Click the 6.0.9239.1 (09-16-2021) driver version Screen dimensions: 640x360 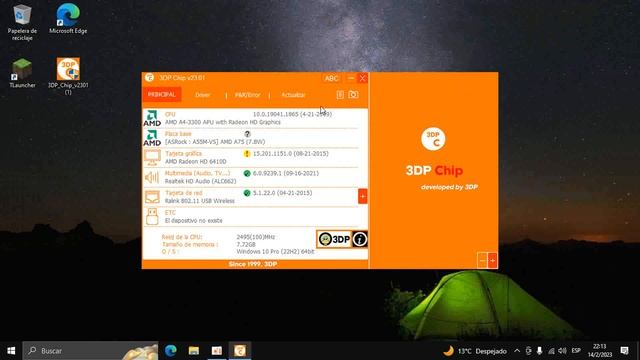(x=286, y=173)
